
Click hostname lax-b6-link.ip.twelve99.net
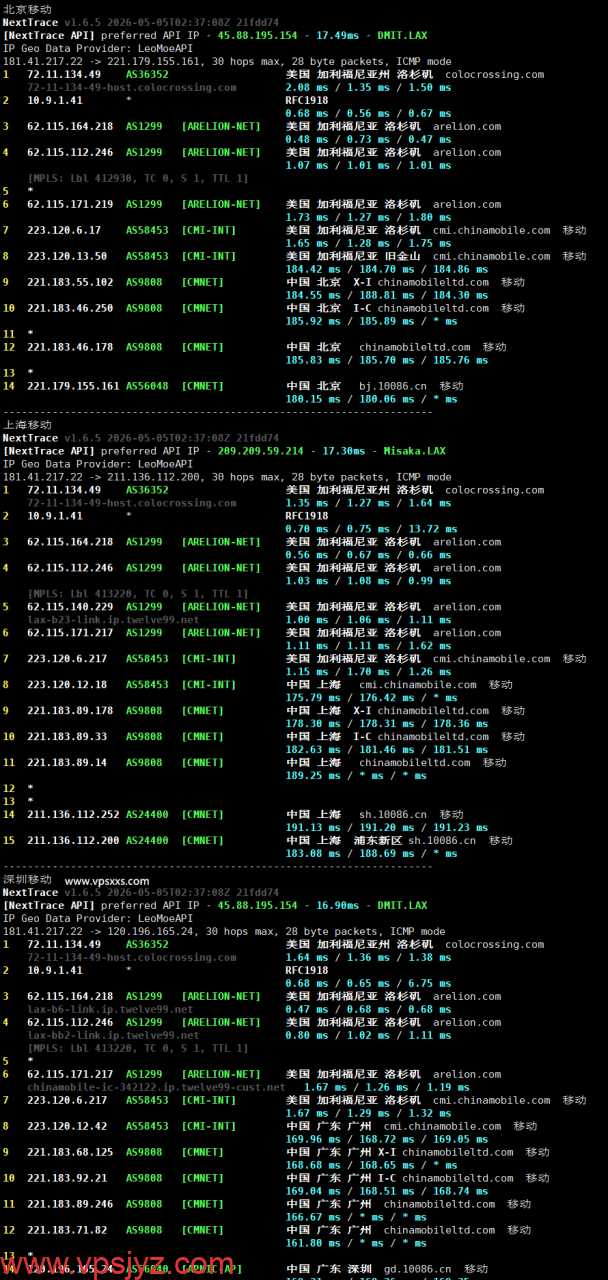110,1010
